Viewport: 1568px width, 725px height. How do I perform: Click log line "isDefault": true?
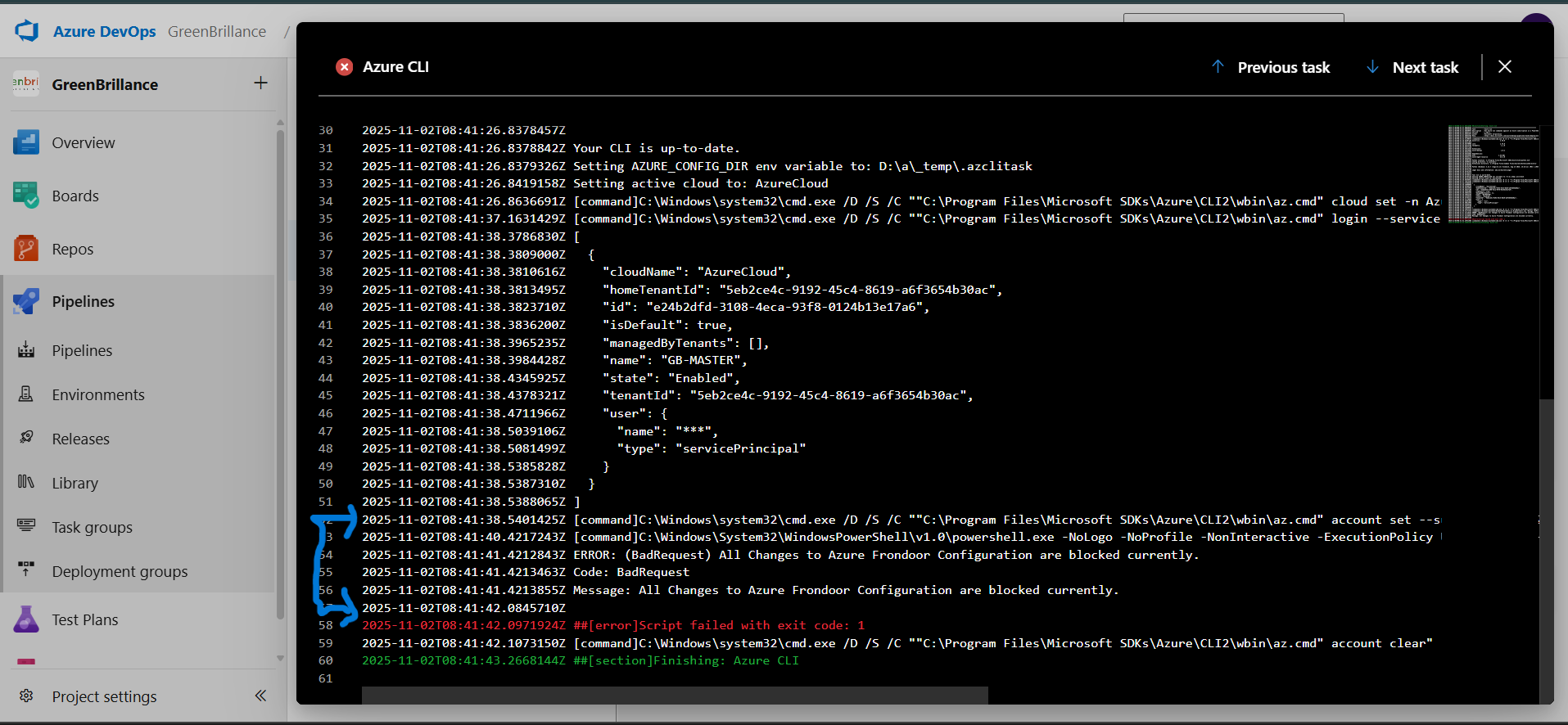(x=667, y=325)
